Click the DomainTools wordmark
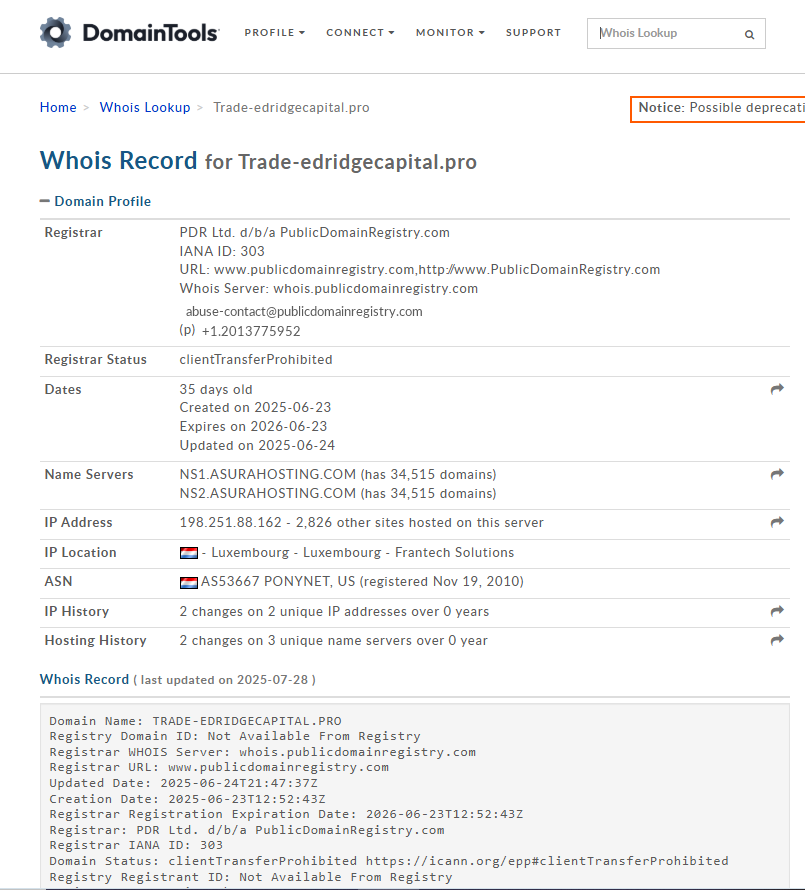 (x=150, y=33)
